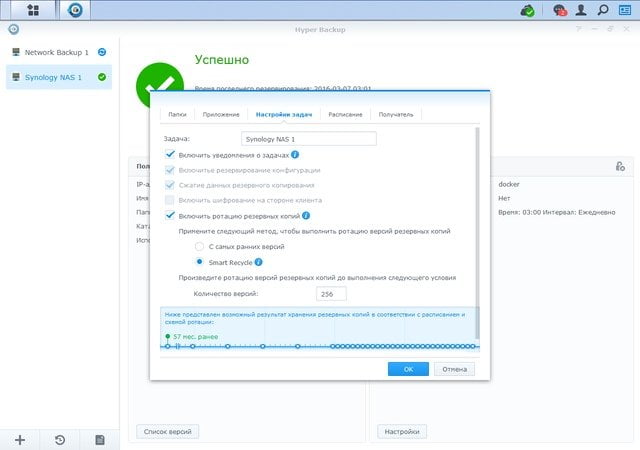Click the OK button in the dialog
This screenshot has height=450, width=640.
pos(408,369)
